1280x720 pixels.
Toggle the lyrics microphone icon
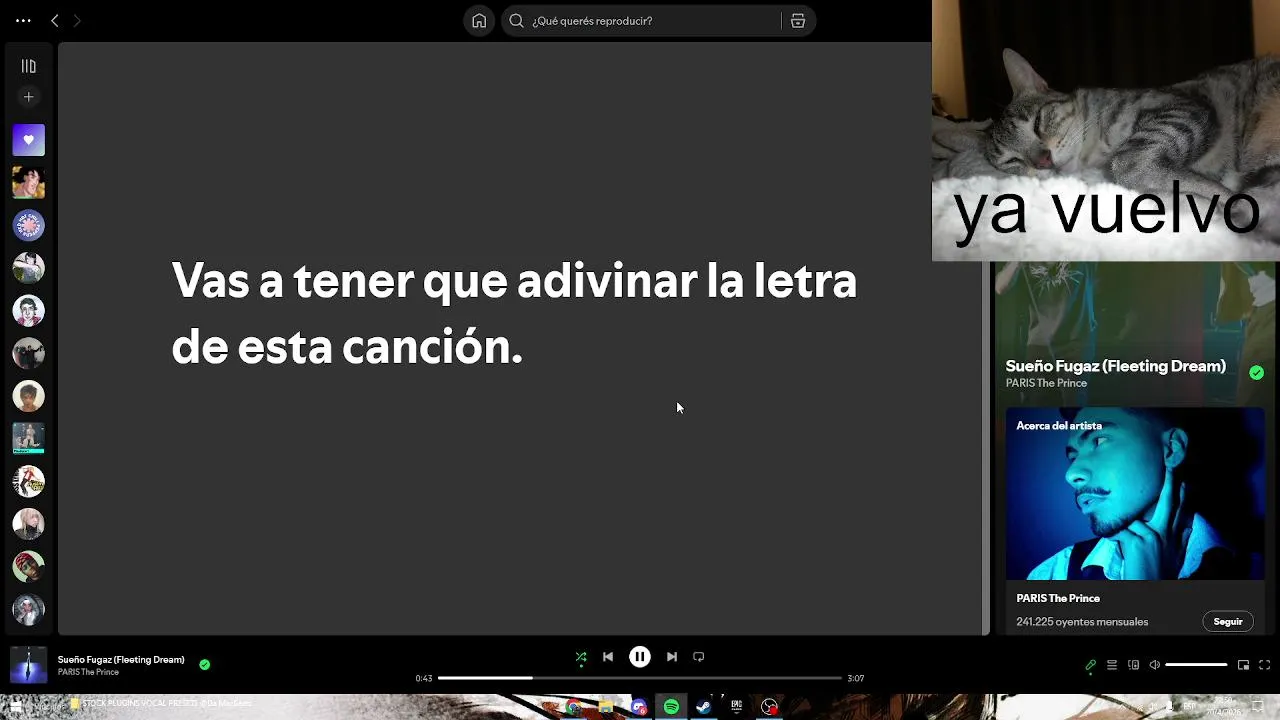tap(1090, 665)
